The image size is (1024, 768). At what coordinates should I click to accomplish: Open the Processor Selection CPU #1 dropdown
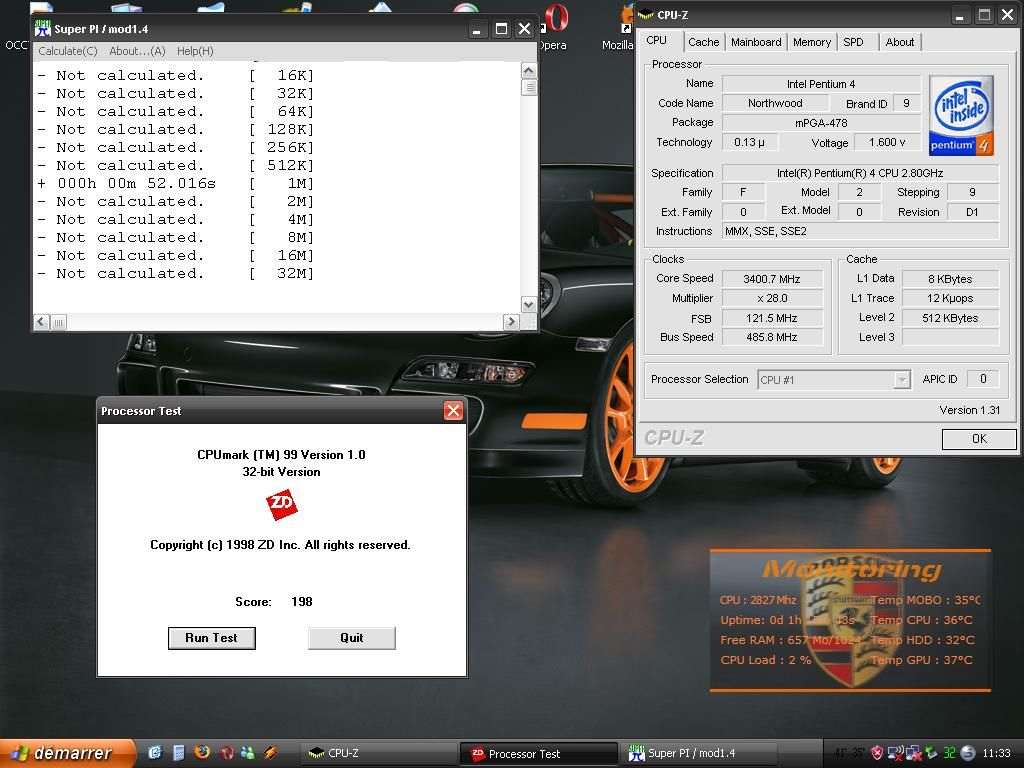click(x=834, y=379)
